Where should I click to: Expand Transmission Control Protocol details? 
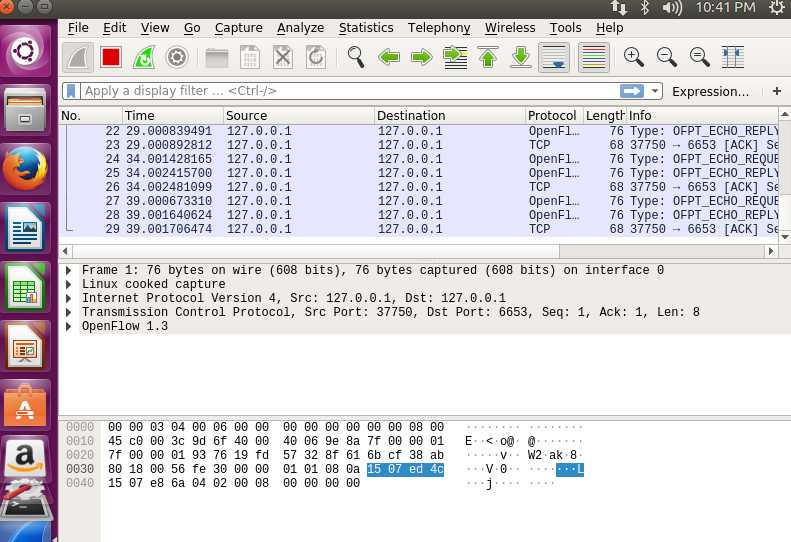[69, 312]
